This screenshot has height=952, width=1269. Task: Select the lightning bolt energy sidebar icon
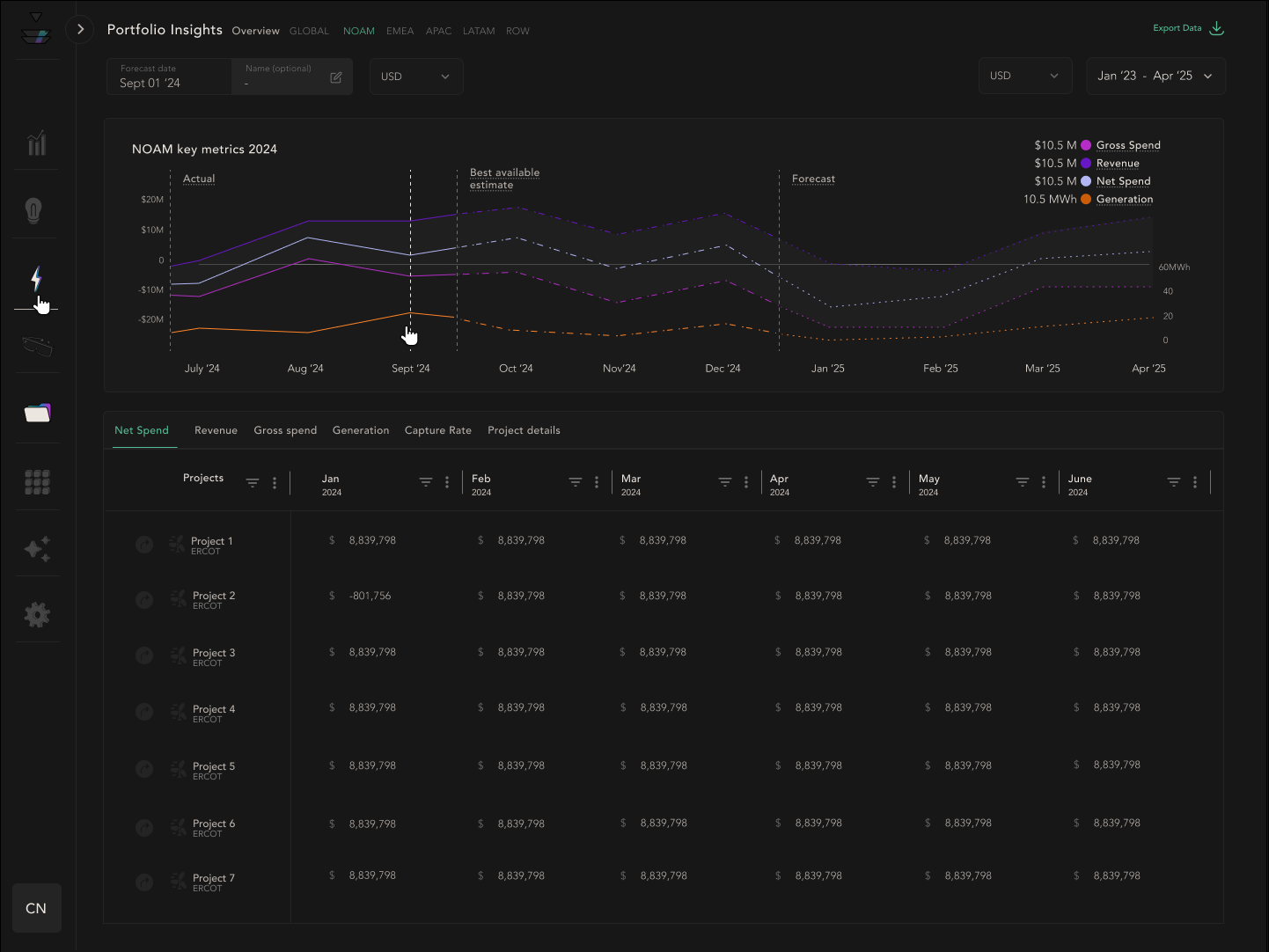[x=36, y=279]
